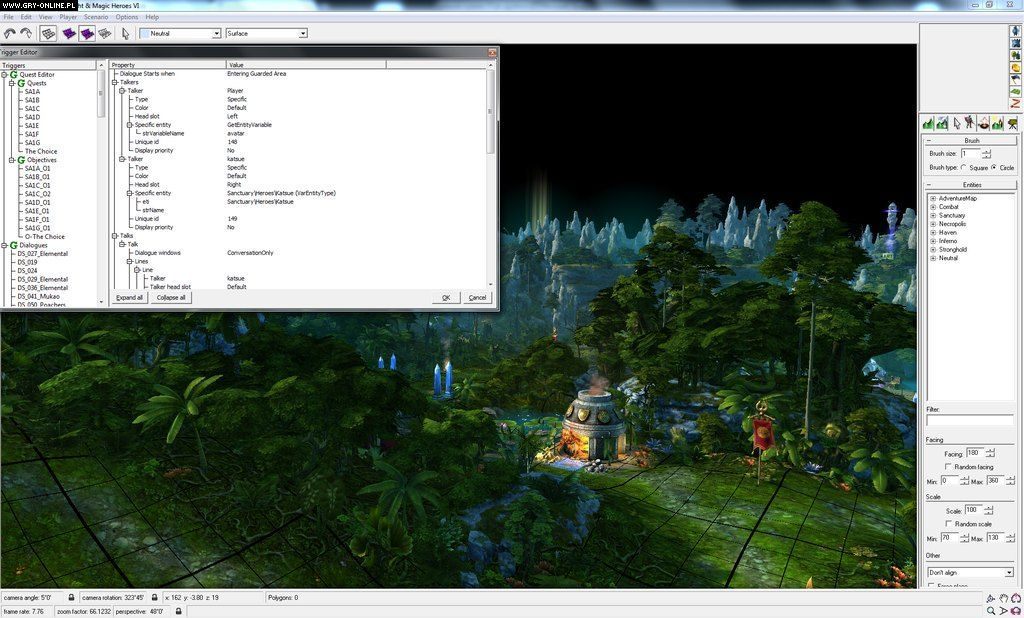The image size is (1024, 618).
Task: Click the hand pan icon at bottom right
Action: pos(1003,598)
